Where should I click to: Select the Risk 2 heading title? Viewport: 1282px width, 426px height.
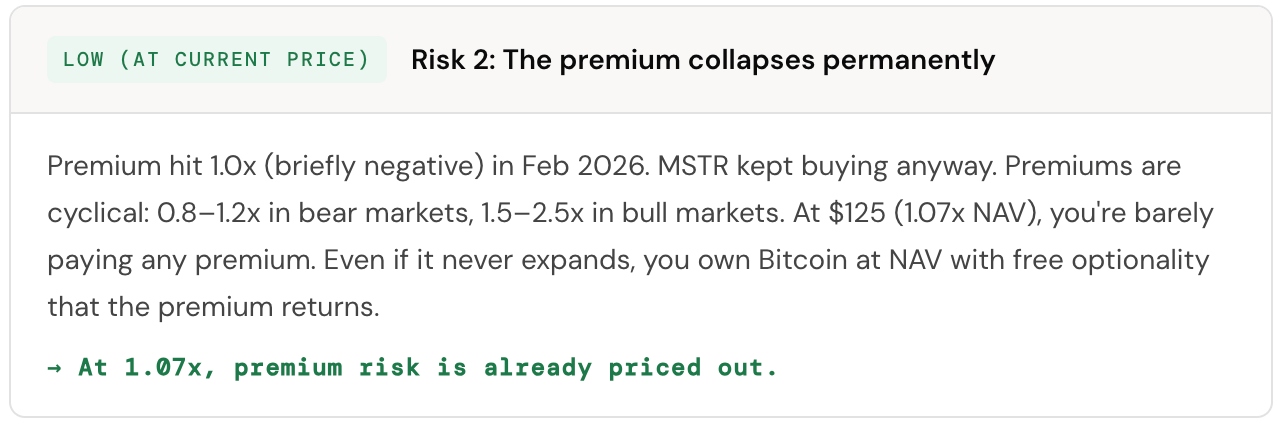coord(703,60)
